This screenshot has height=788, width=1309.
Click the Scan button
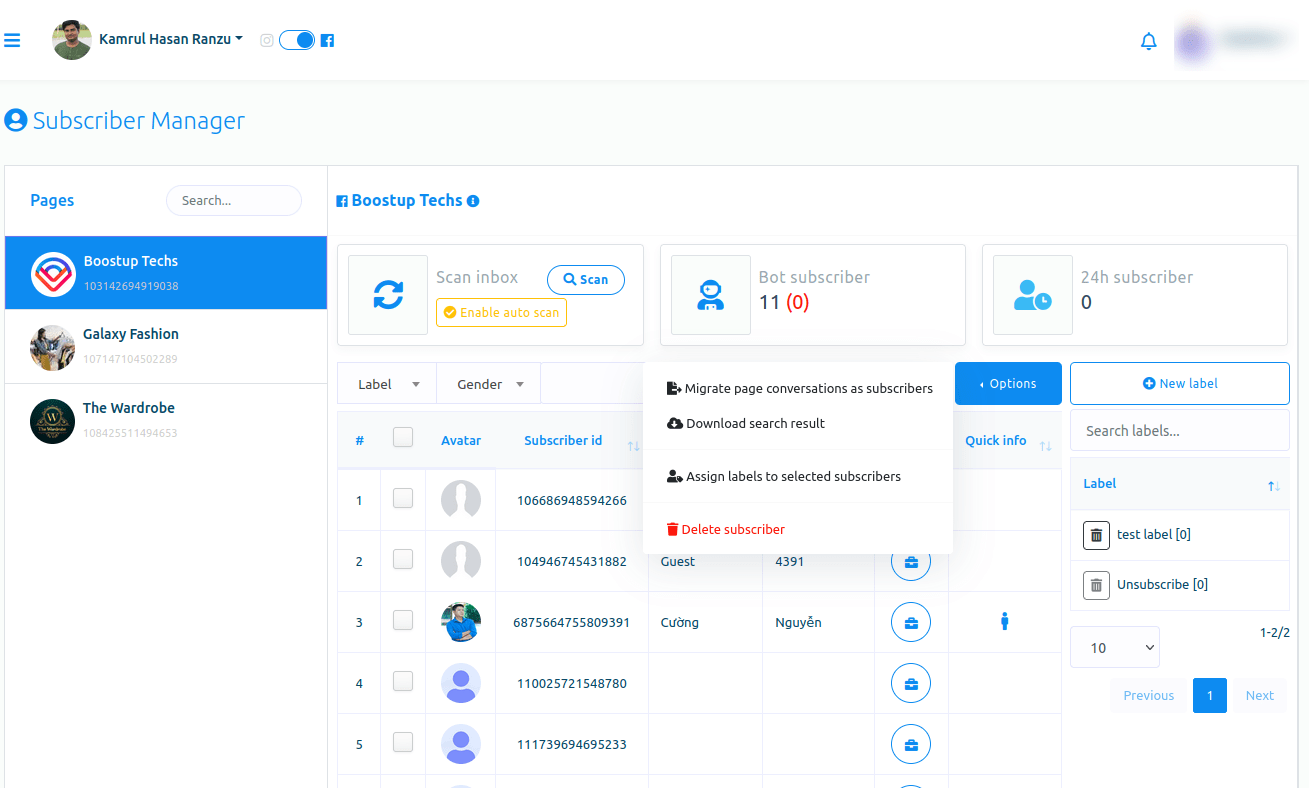585,280
